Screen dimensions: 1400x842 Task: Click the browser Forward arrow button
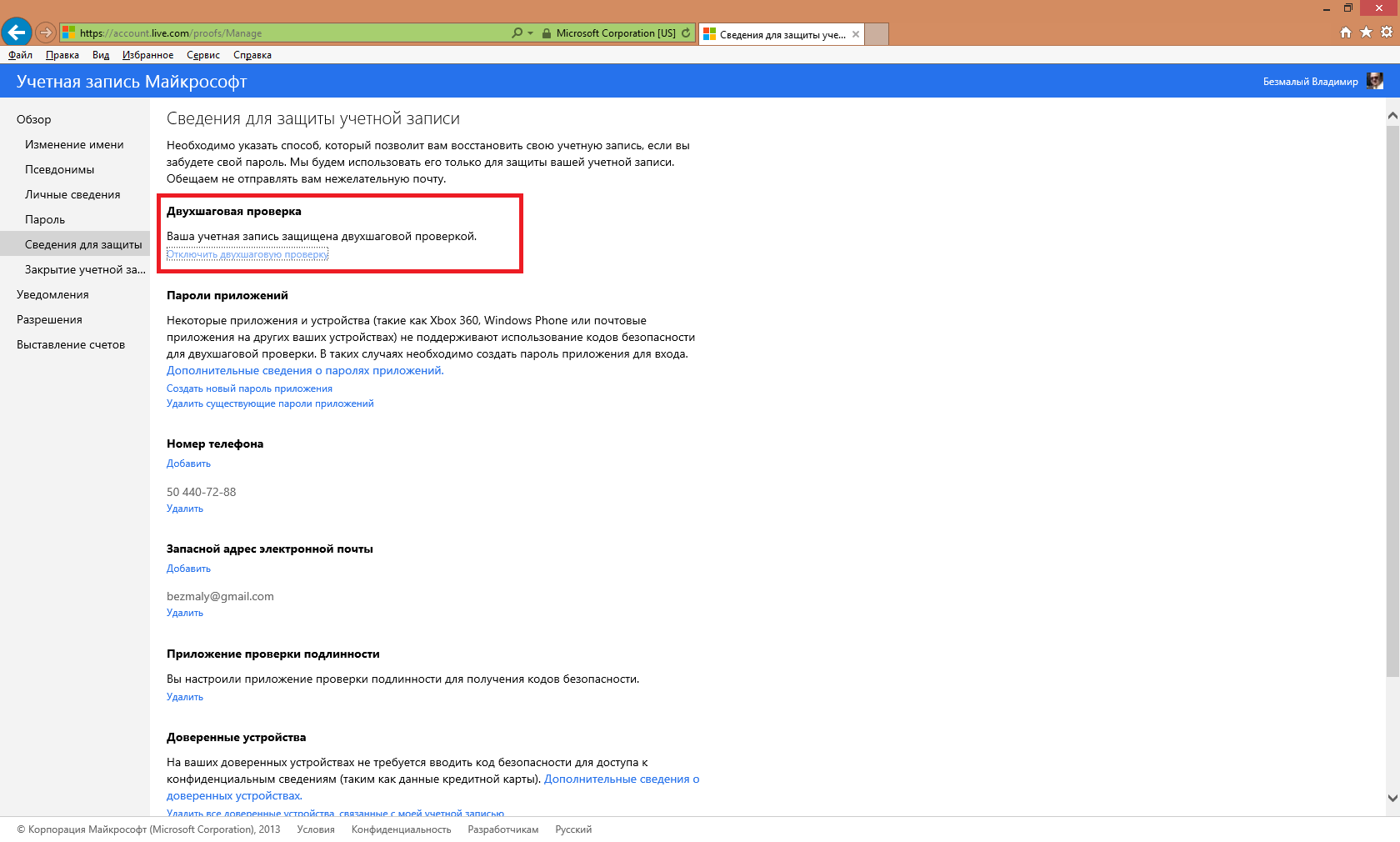(46, 33)
